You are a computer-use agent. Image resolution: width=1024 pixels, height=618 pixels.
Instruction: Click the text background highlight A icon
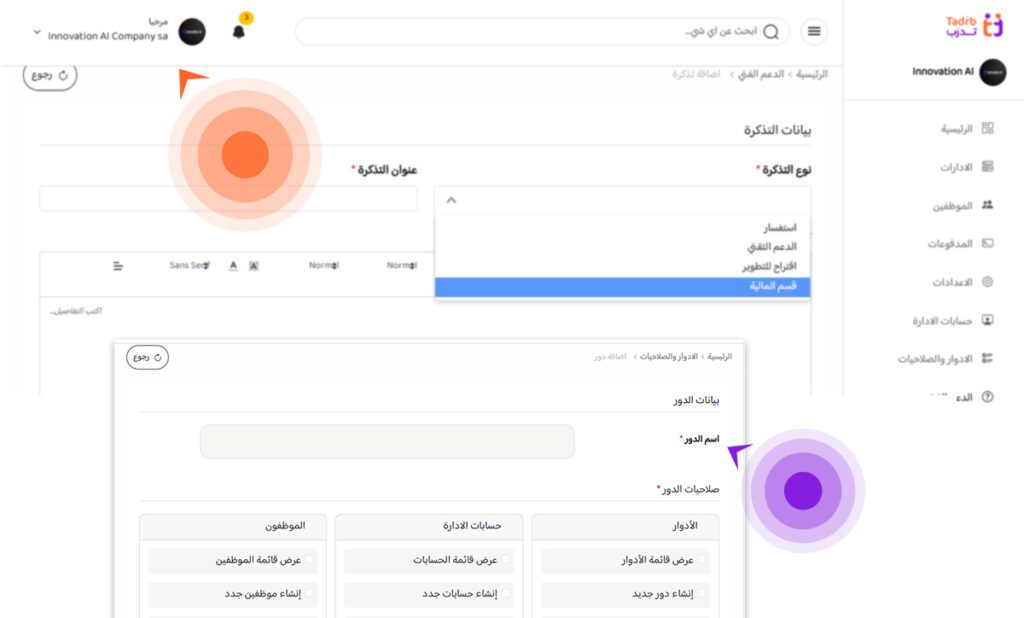254,265
